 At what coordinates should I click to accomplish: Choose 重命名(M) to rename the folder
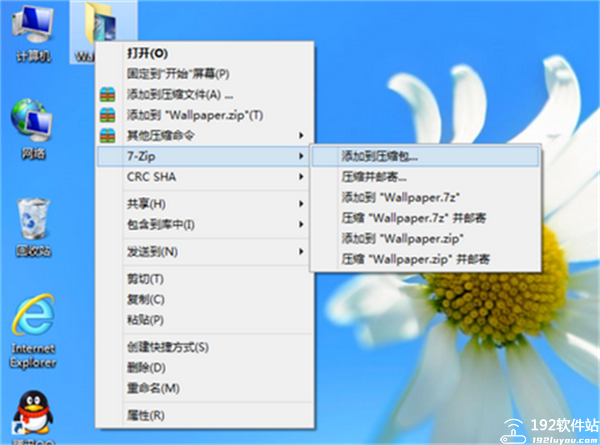point(205,388)
